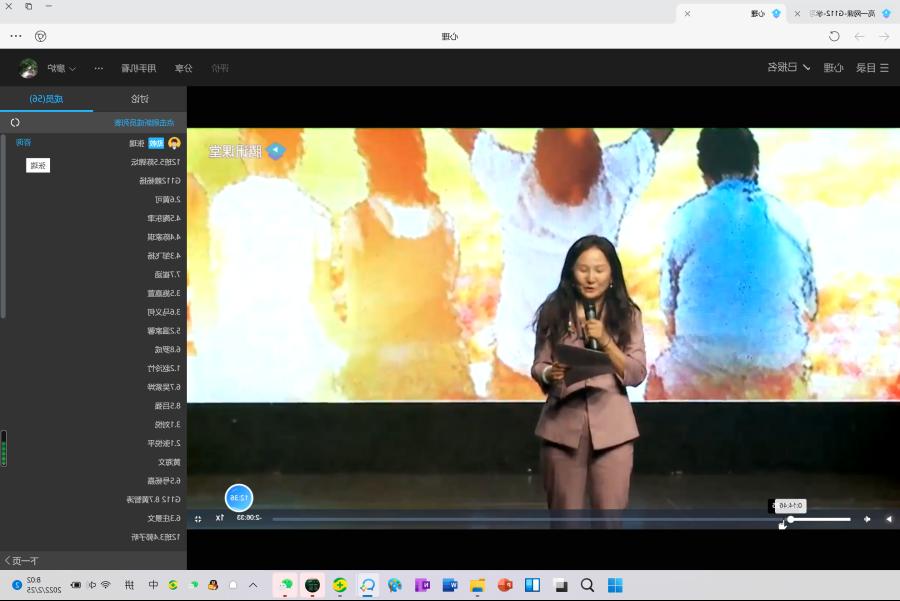Change playback speed with the 1x control
The image size is (900, 601).
point(220,518)
